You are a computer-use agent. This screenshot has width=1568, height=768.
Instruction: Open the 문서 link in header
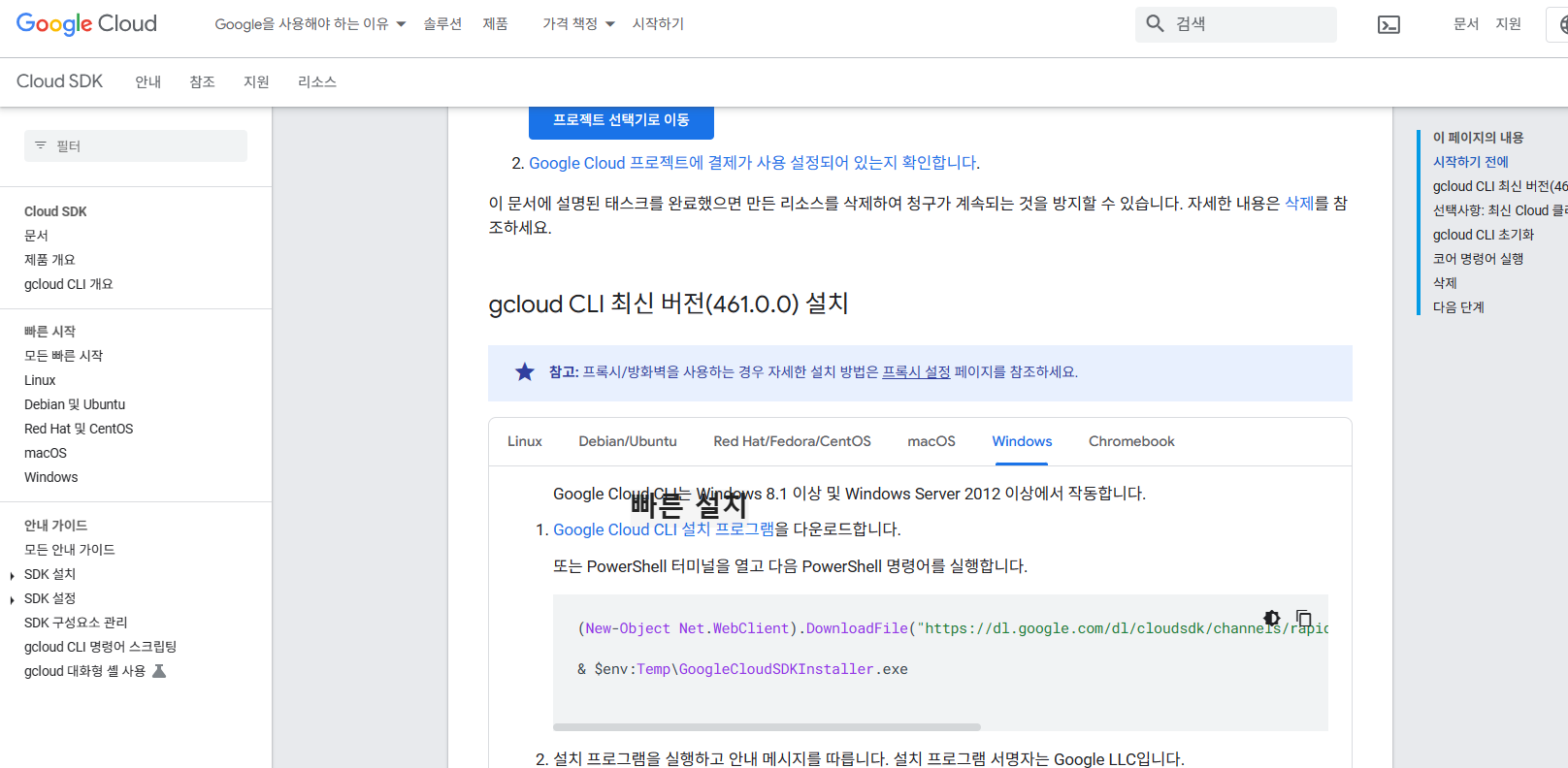(1466, 23)
